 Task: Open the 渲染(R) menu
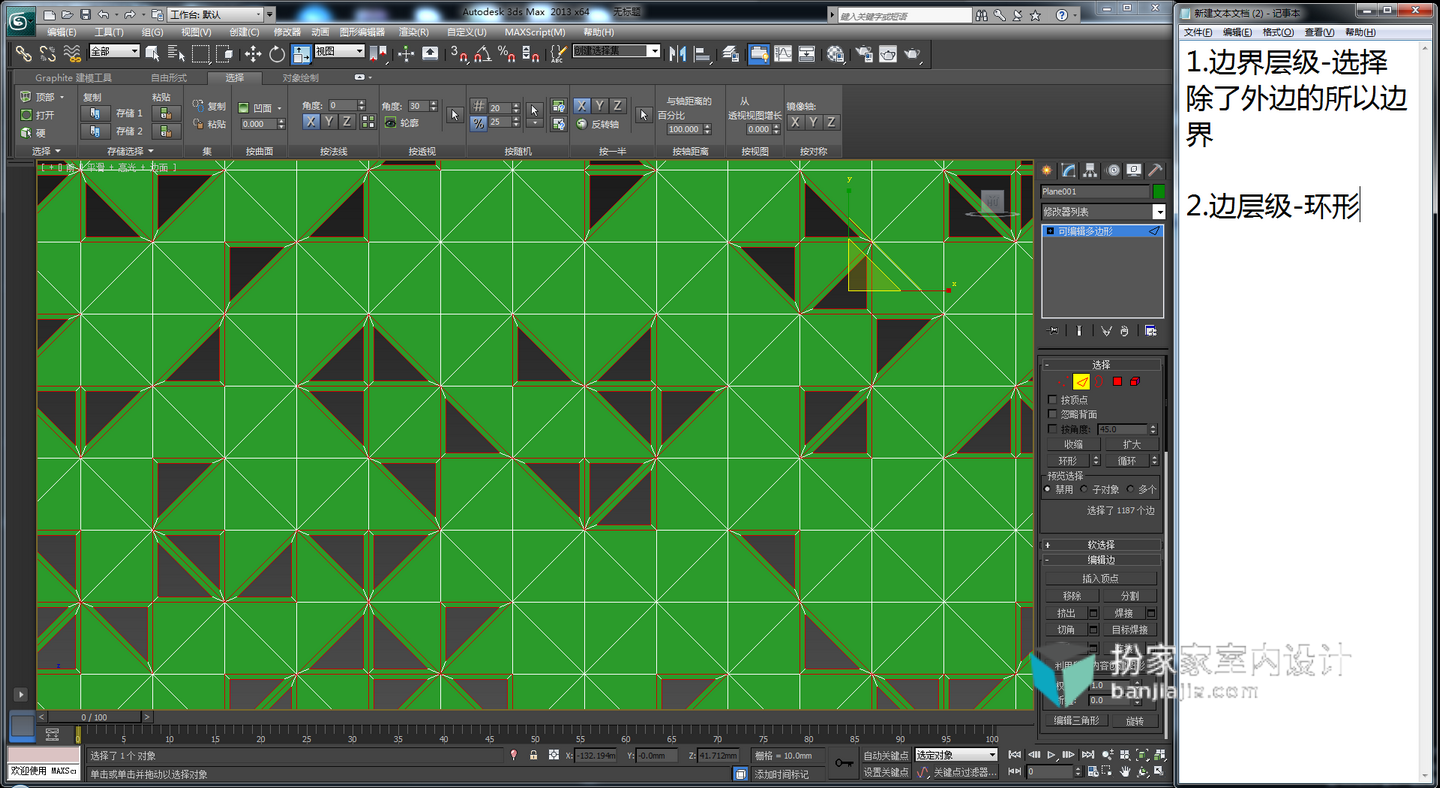click(414, 32)
